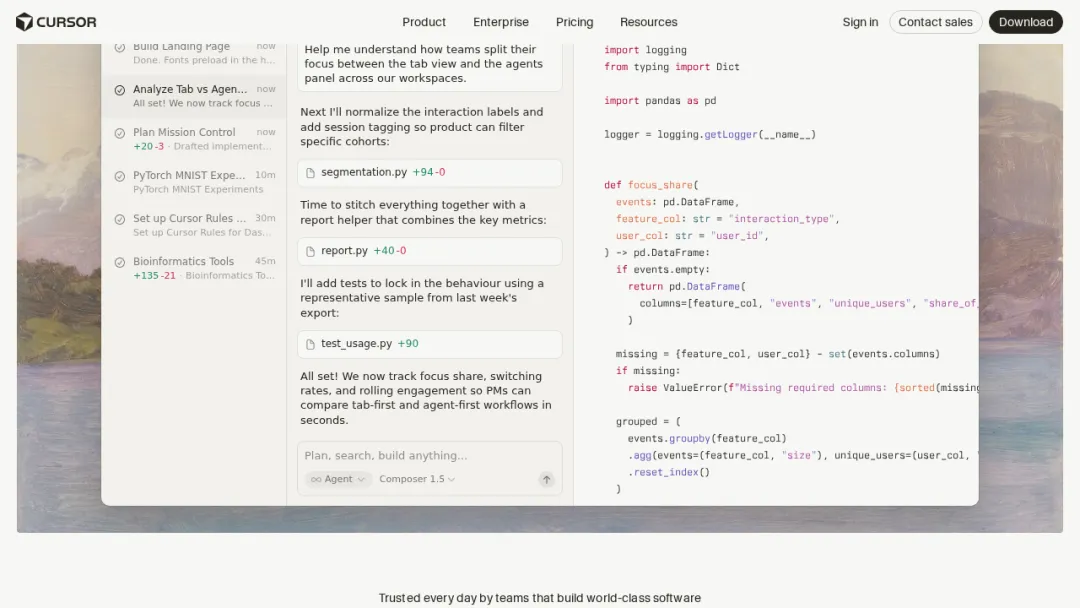This screenshot has height=608, width=1080.
Task: Click the Contact sales button
Action: 935,22
